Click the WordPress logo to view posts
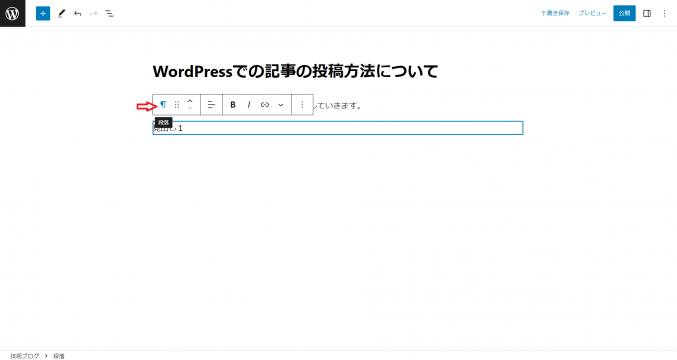 [x=13, y=13]
